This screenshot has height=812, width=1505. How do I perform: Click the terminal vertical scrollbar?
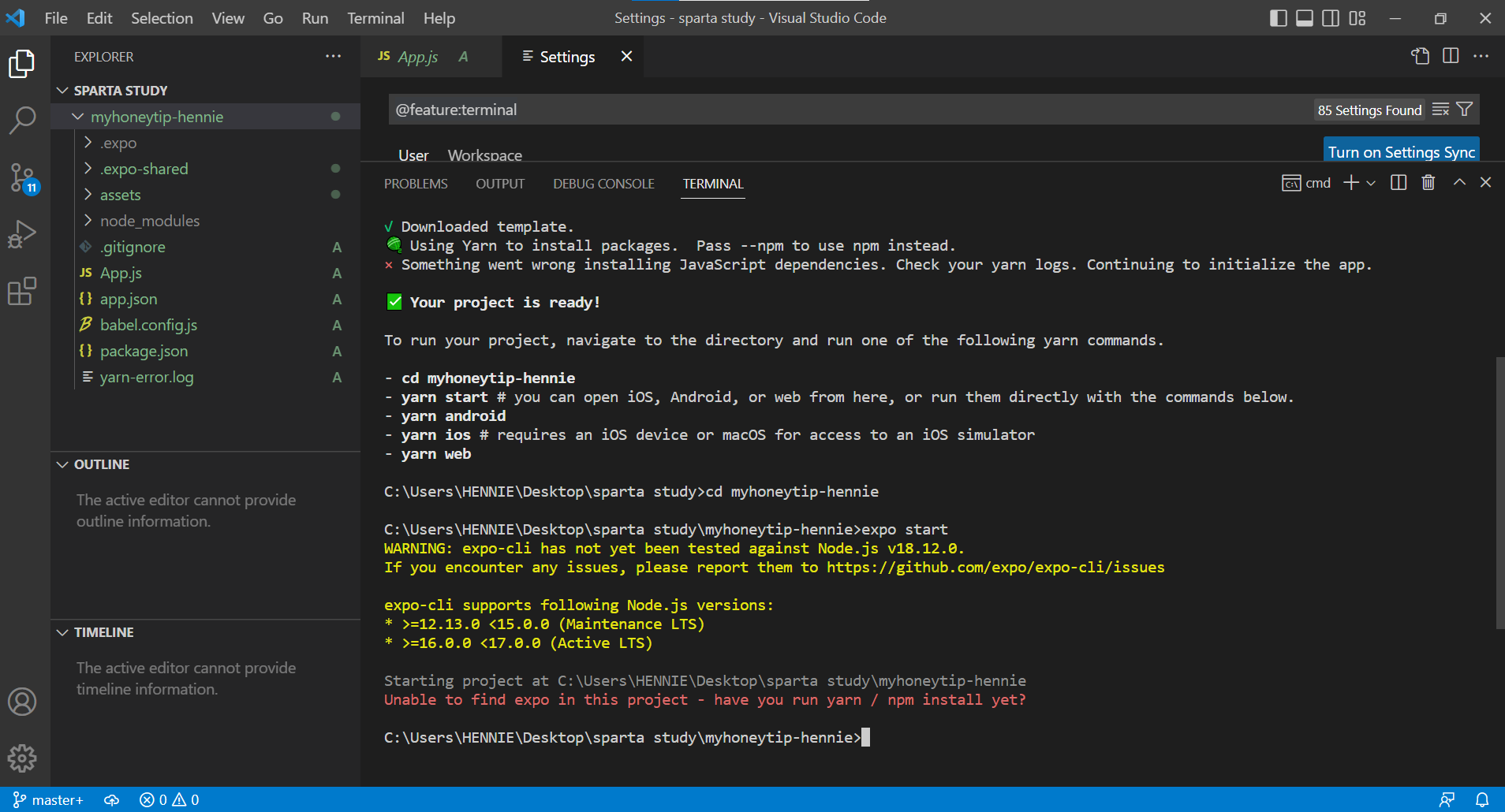(x=1499, y=493)
